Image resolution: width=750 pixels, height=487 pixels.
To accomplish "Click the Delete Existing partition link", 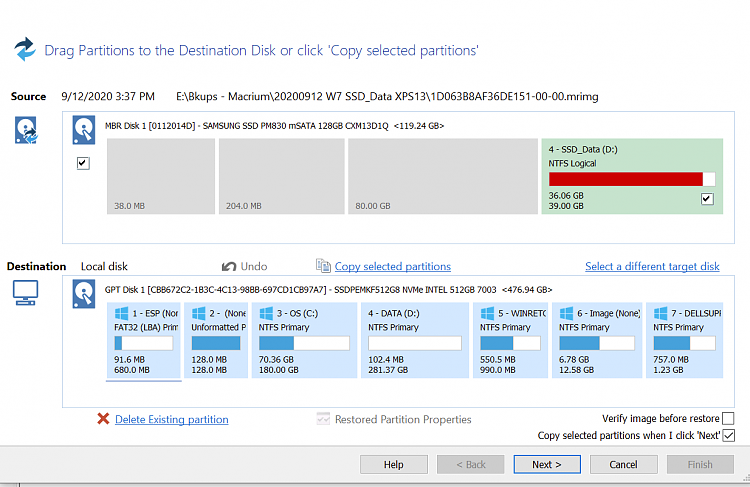I will [x=172, y=420].
